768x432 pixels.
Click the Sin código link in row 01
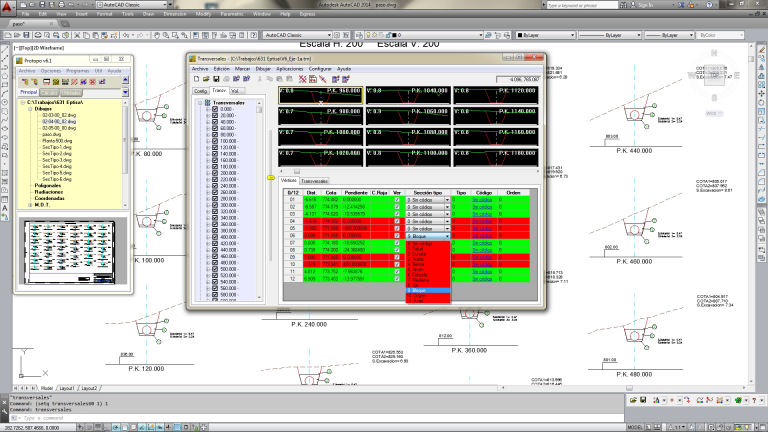tap(482, 200)
